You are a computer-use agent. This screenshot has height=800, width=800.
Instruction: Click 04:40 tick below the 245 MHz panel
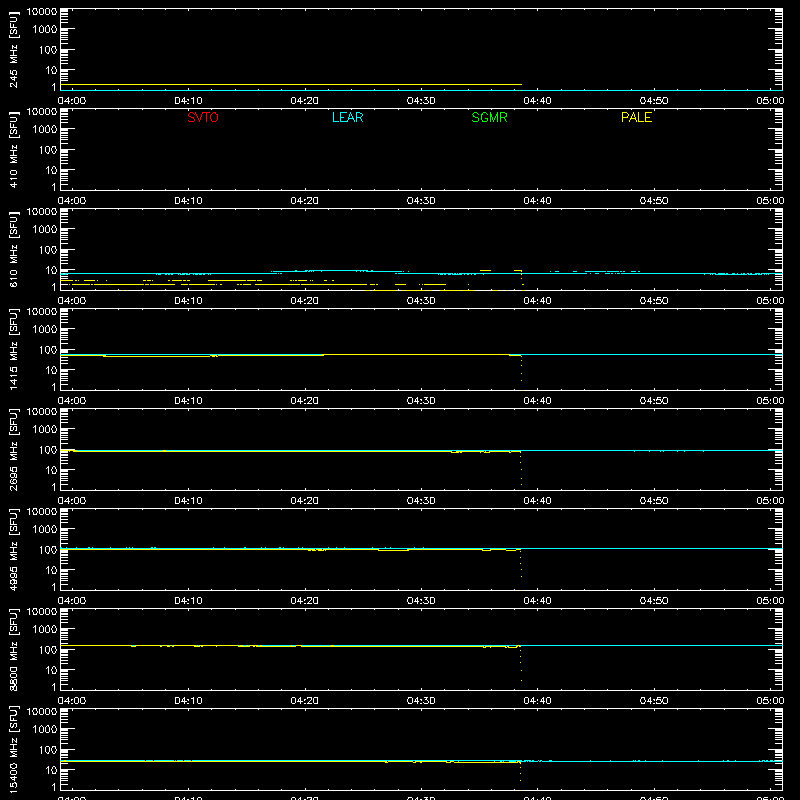coord(537,101)
